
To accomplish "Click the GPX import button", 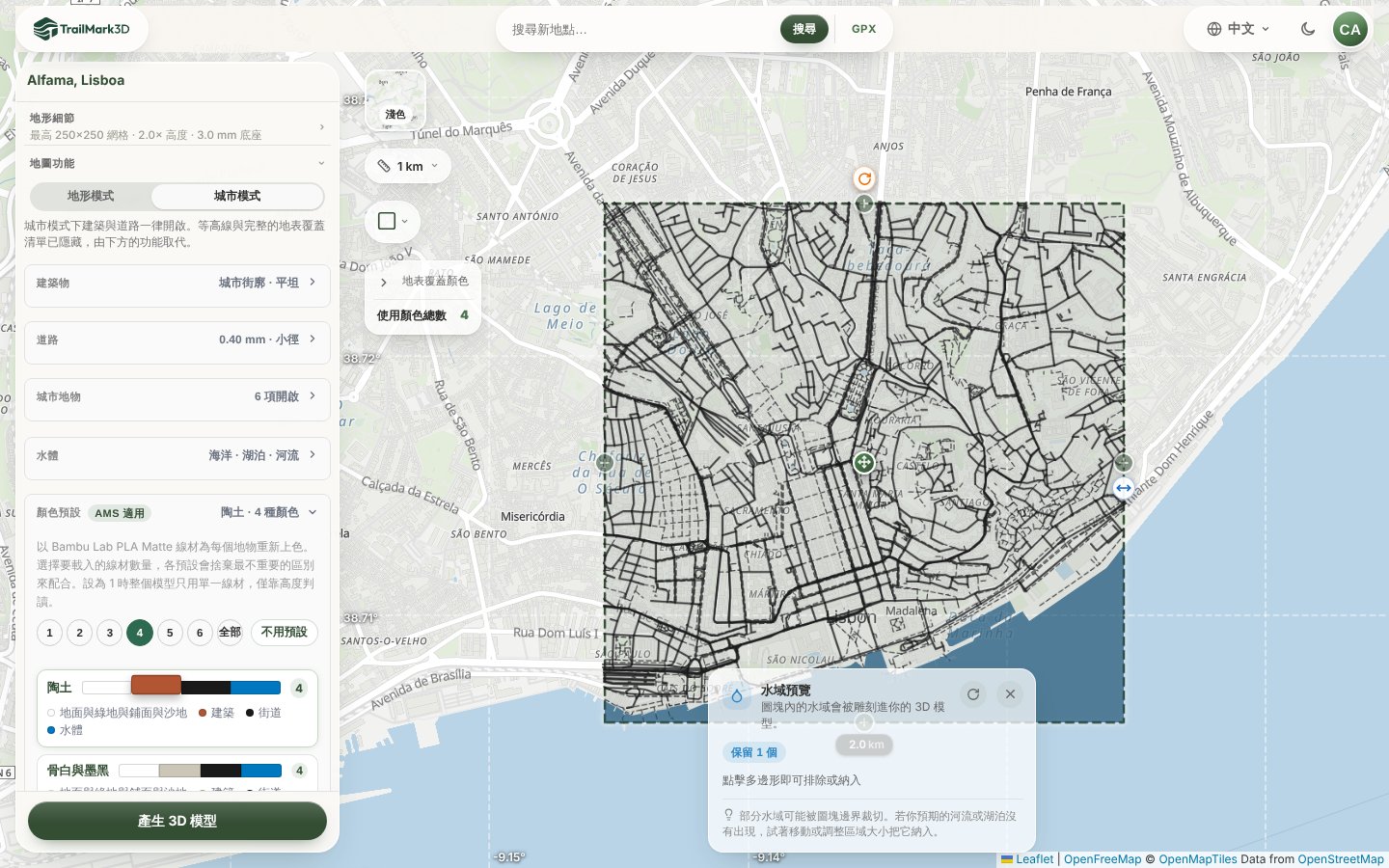I will coord(864,29).
